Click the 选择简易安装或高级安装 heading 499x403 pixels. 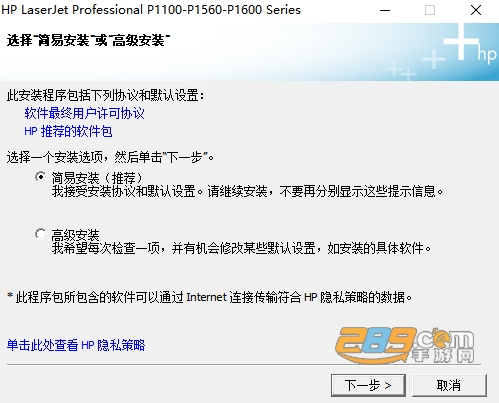pyautogui.click(x=88, y=41)
